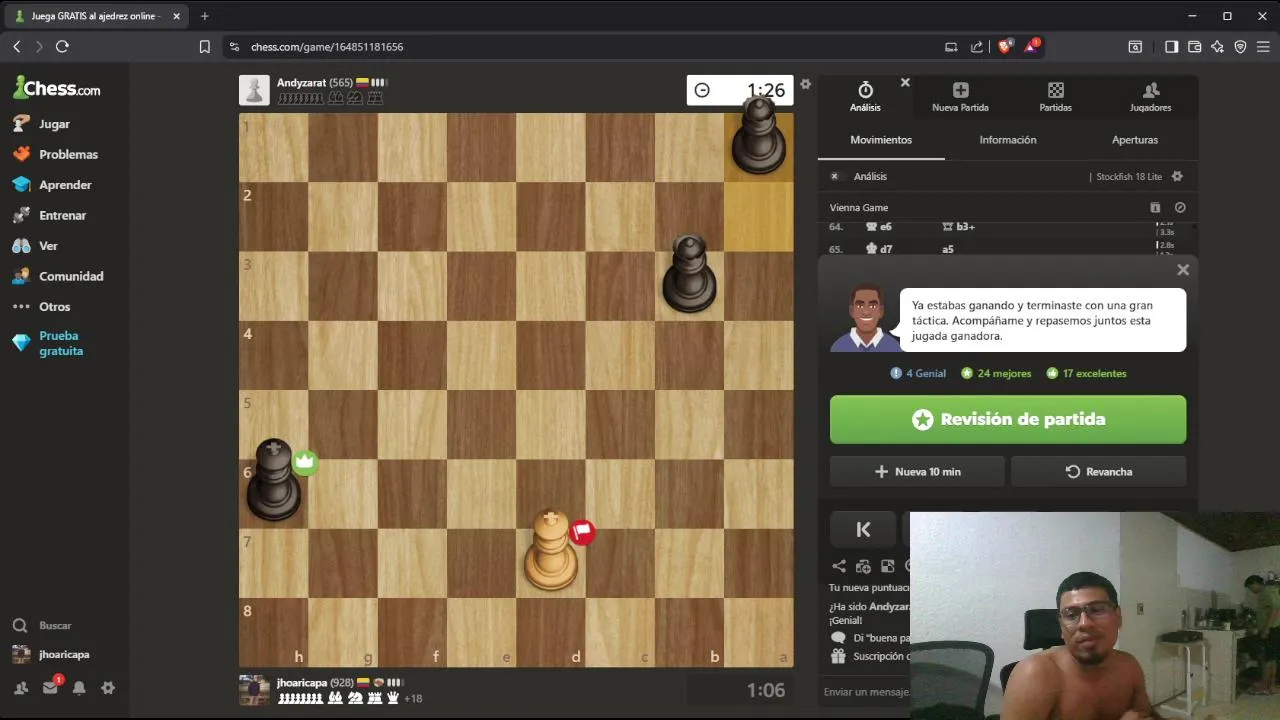The image size is (1280, 720).
Task: Click the browser back arrow
Action: [17, 47]
